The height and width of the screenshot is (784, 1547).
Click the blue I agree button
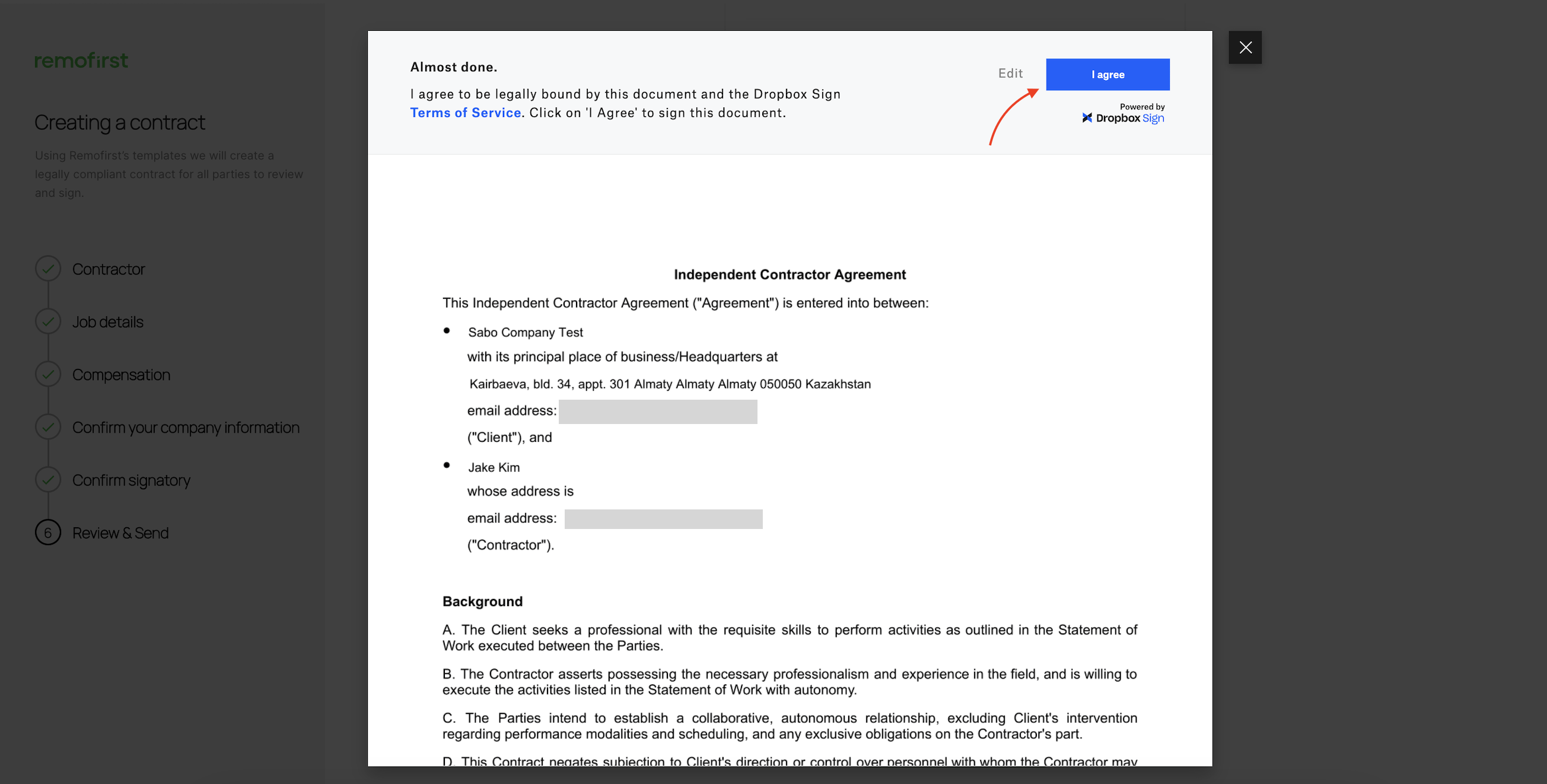(x=1107, y=75)
